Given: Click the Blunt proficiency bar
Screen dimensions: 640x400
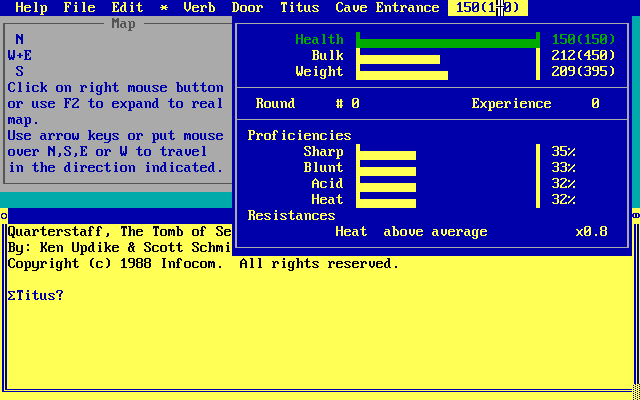Looking at the screenshot, I should pyautogui.click(x=386, y=169).
